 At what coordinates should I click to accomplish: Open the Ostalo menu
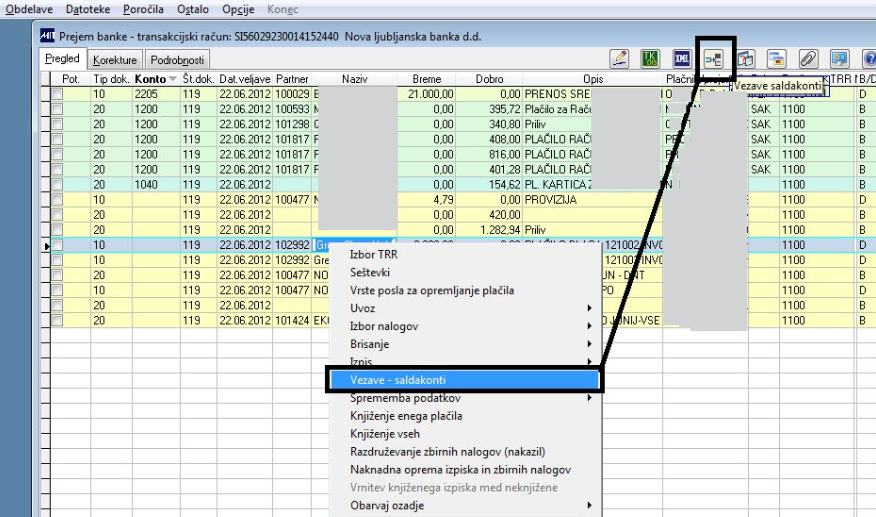[x=193, y=10]
